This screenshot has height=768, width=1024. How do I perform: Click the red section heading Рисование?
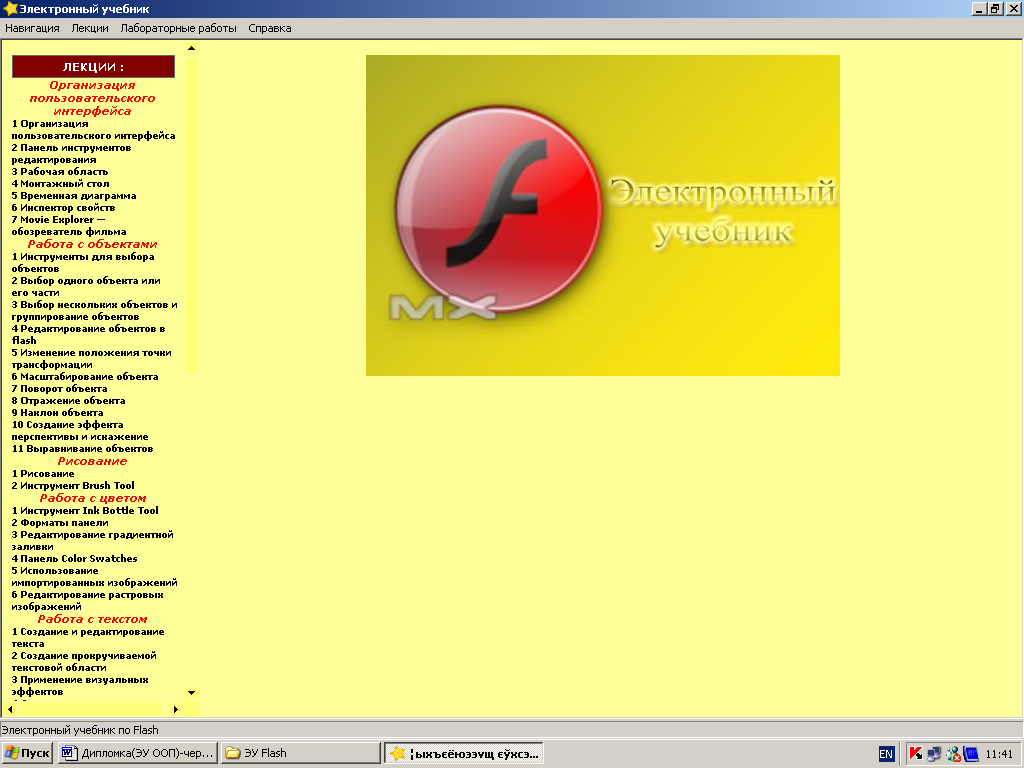click(x=92, y=461)
